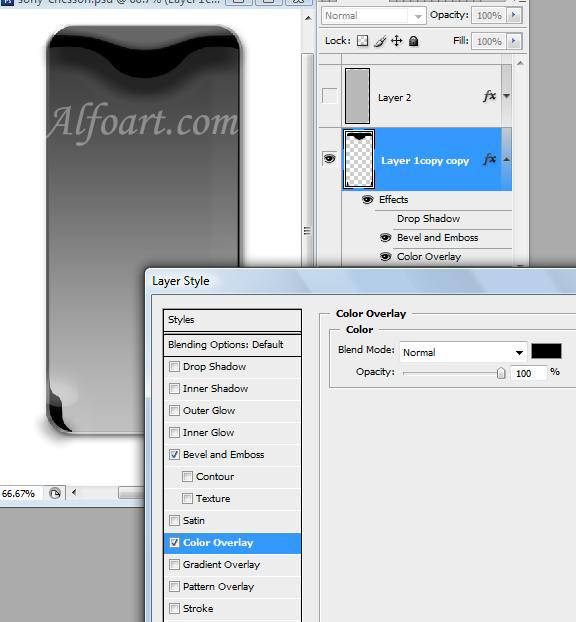576x622 pixels.
Task: Uncheck the Bevel and Emboss checkbox
Action: pos(174,454)
